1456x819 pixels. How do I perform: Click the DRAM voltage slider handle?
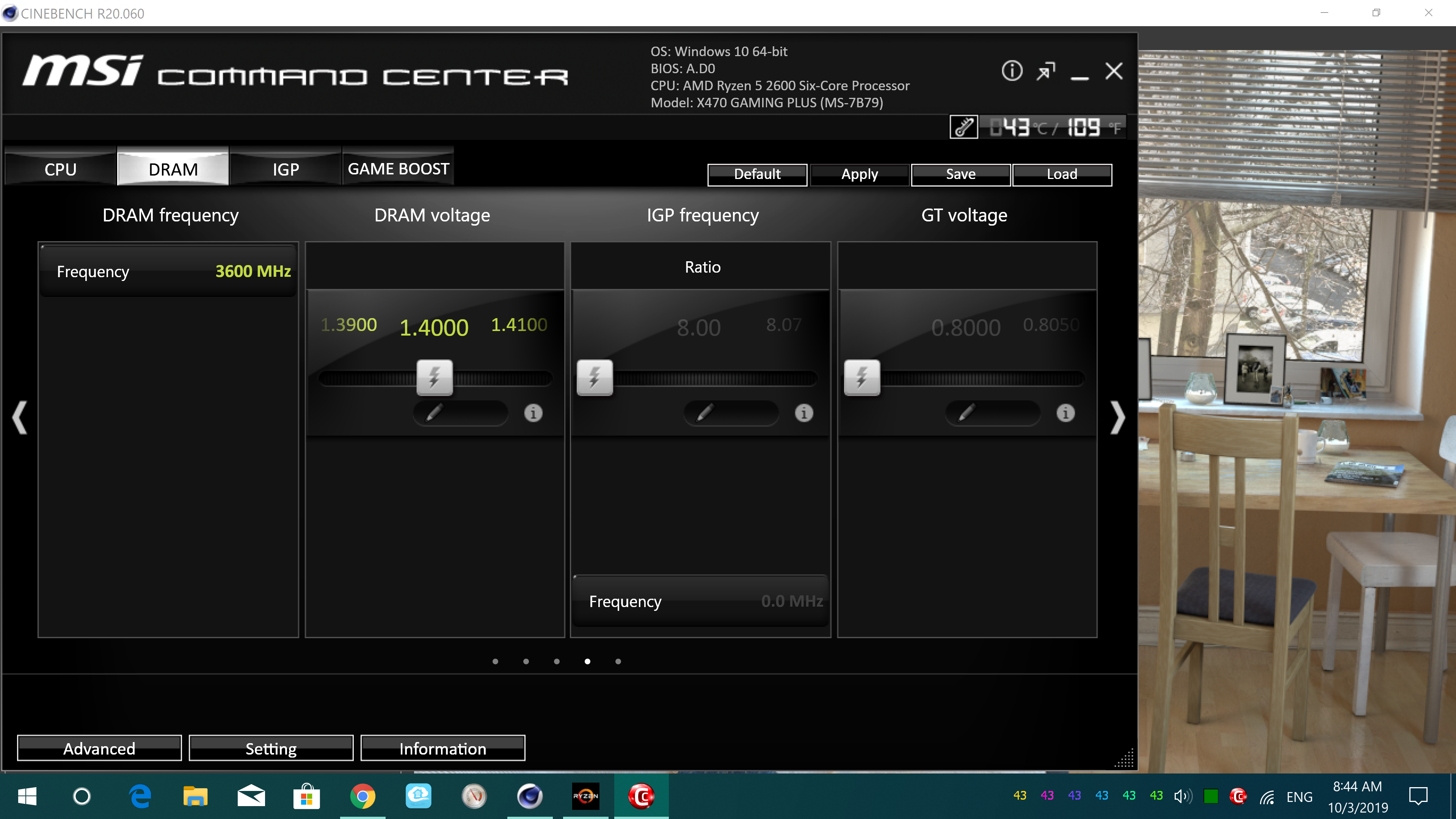(x=434, y=377)
